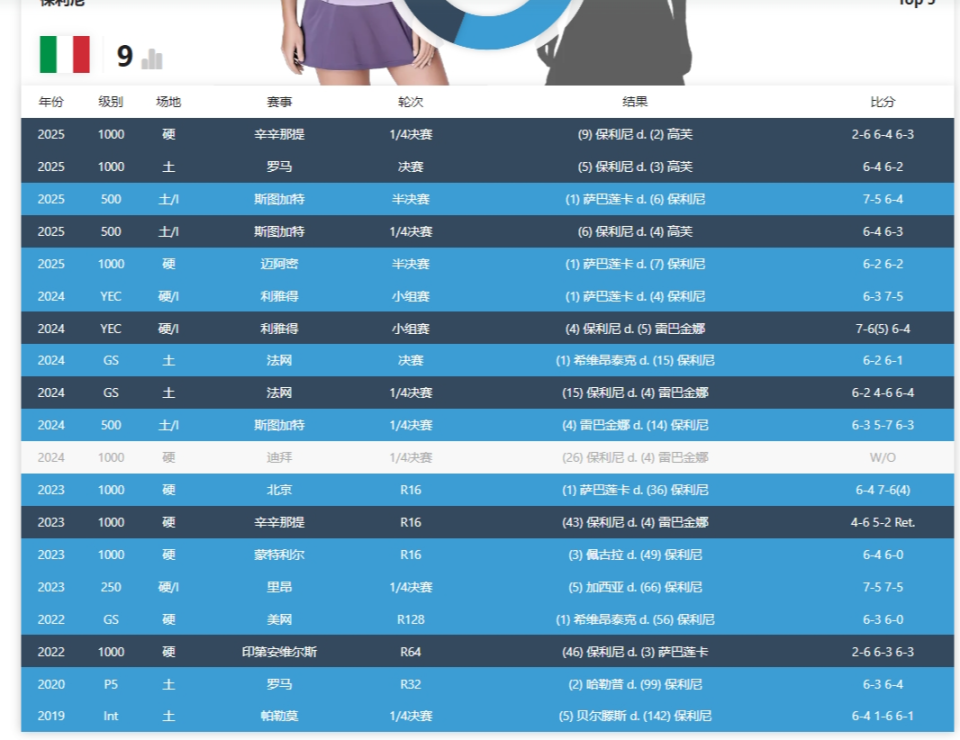Click score 7-6(5) 6-4 in 利雅得 row
The image size is (960, 740).
(x=882, y=329)
